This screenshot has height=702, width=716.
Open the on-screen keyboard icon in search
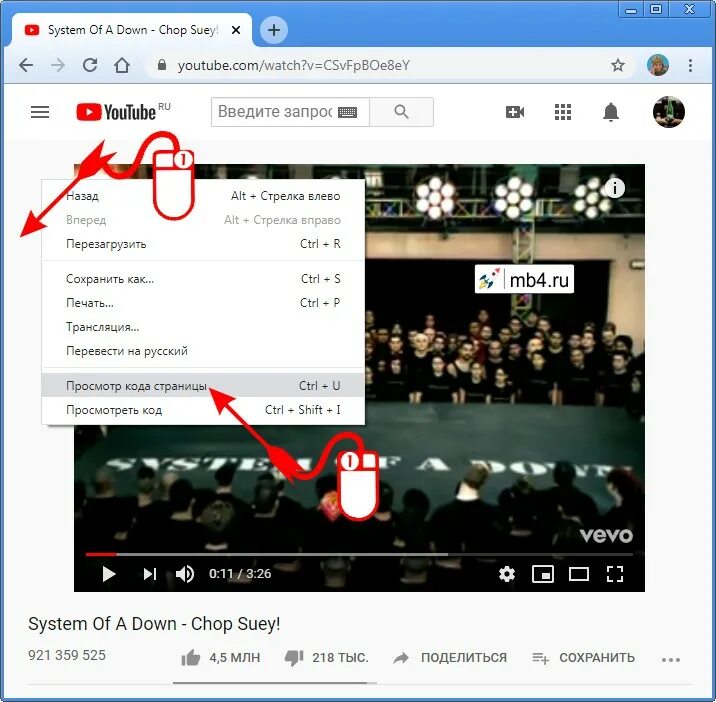(x=347, y=112)
